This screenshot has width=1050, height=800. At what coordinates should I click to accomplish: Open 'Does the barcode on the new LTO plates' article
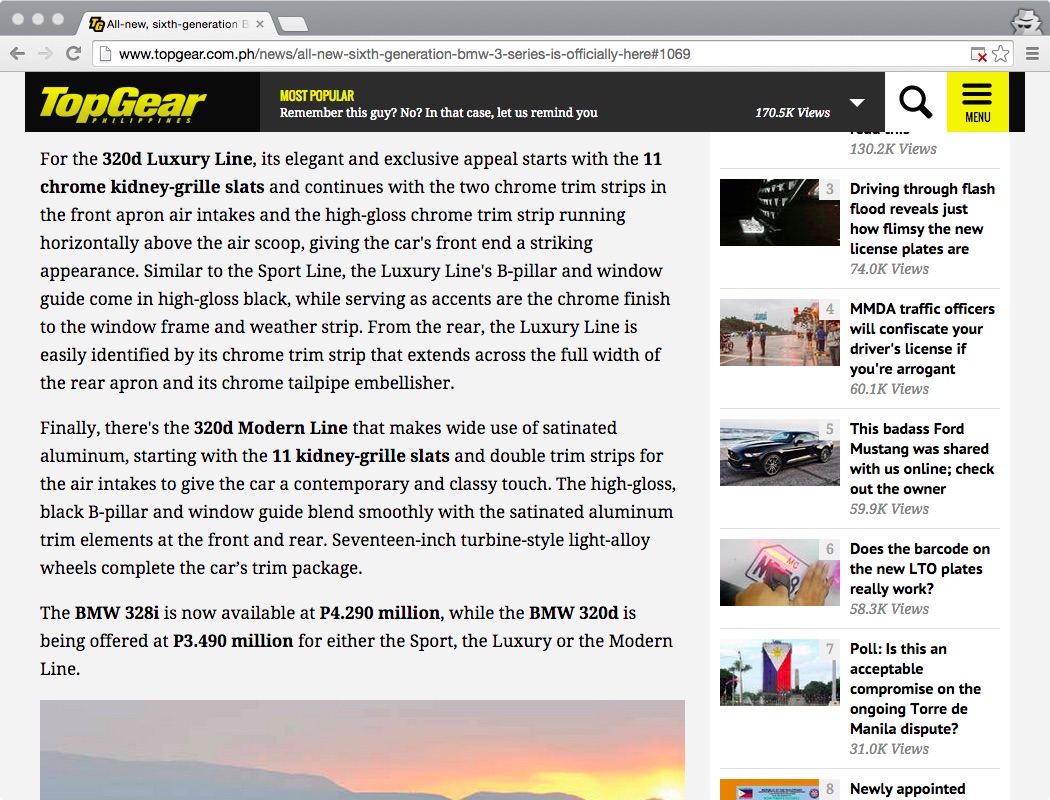pos(919,568)
